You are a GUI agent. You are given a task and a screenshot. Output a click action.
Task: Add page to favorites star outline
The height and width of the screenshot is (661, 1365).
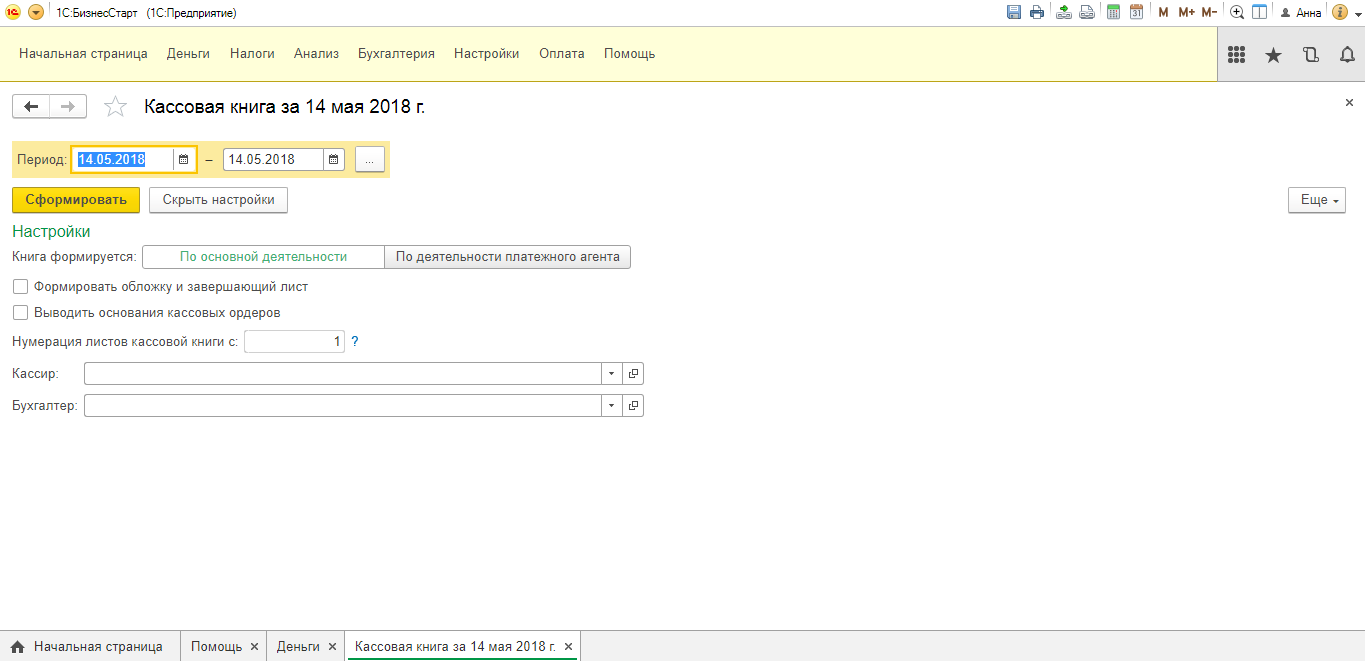[116, 107]
